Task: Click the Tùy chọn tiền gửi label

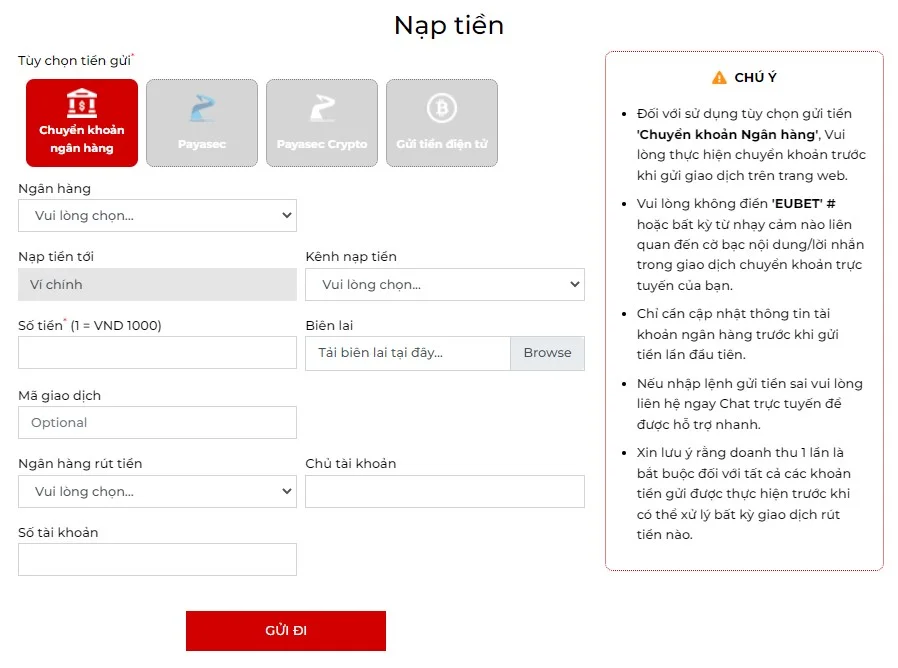Action: tap(74, 61)
